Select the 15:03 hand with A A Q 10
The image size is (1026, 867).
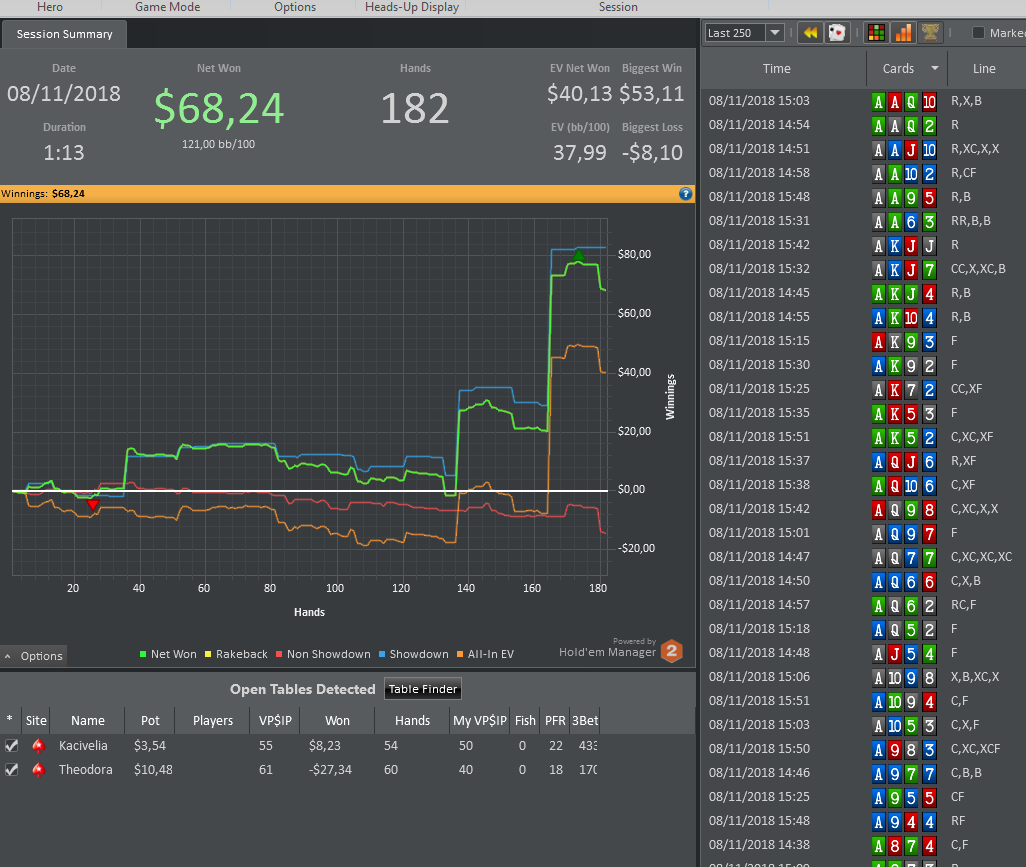864,101
